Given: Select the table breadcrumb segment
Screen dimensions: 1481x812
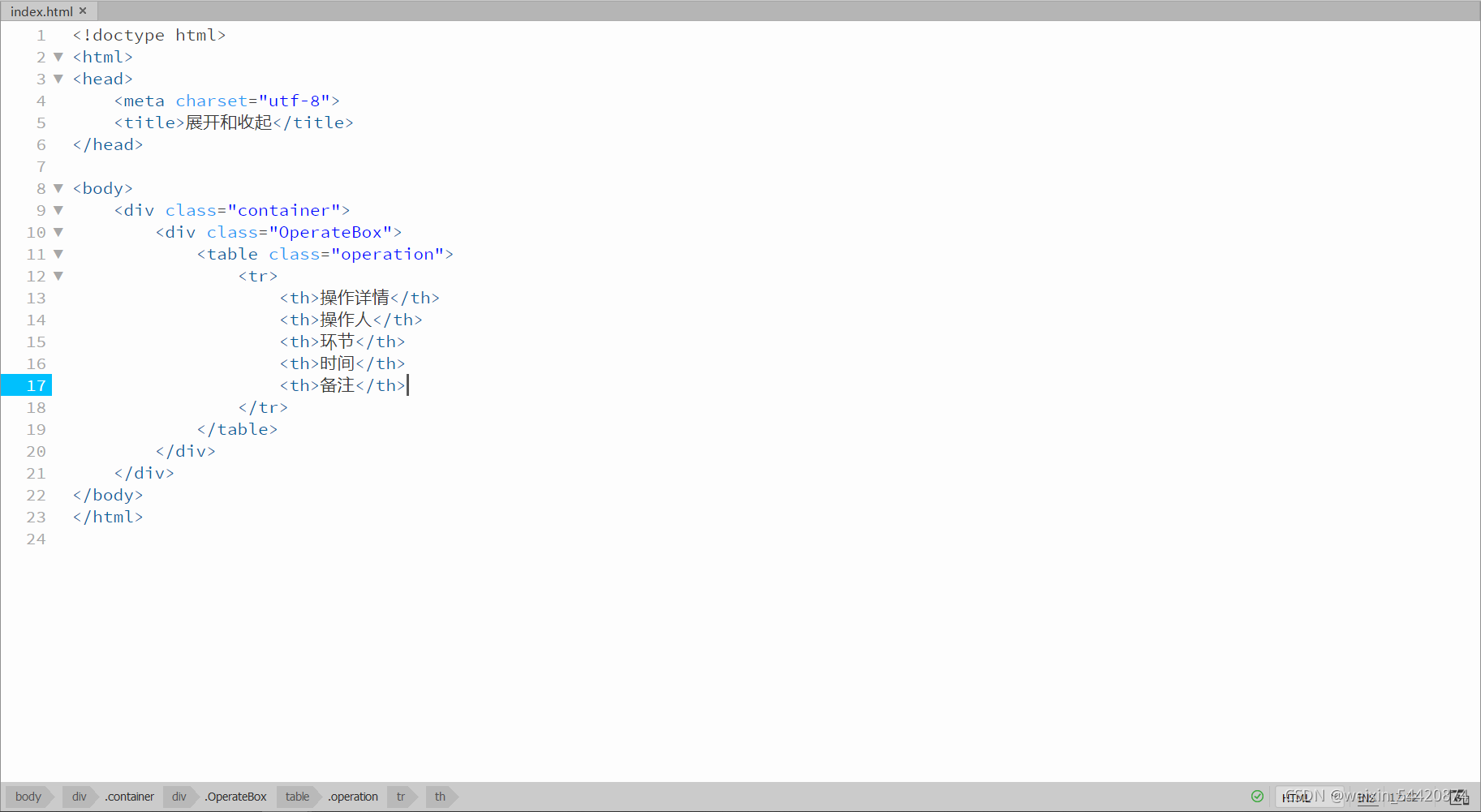Looking at the screenshot, I should [298, 797].
